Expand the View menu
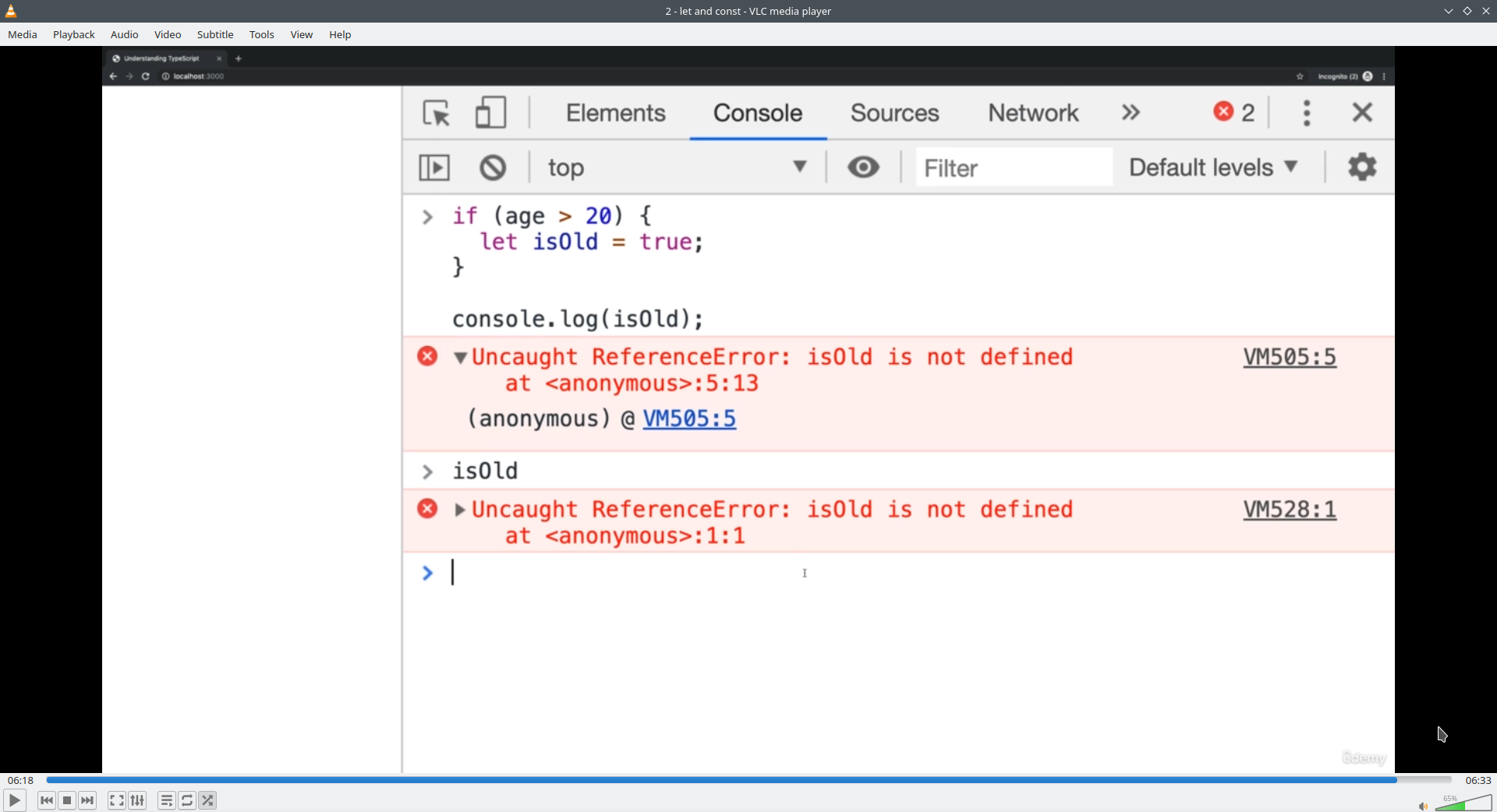Image resolution: width=1497 pixels, height=812 pixels. (x=302, y=34)
